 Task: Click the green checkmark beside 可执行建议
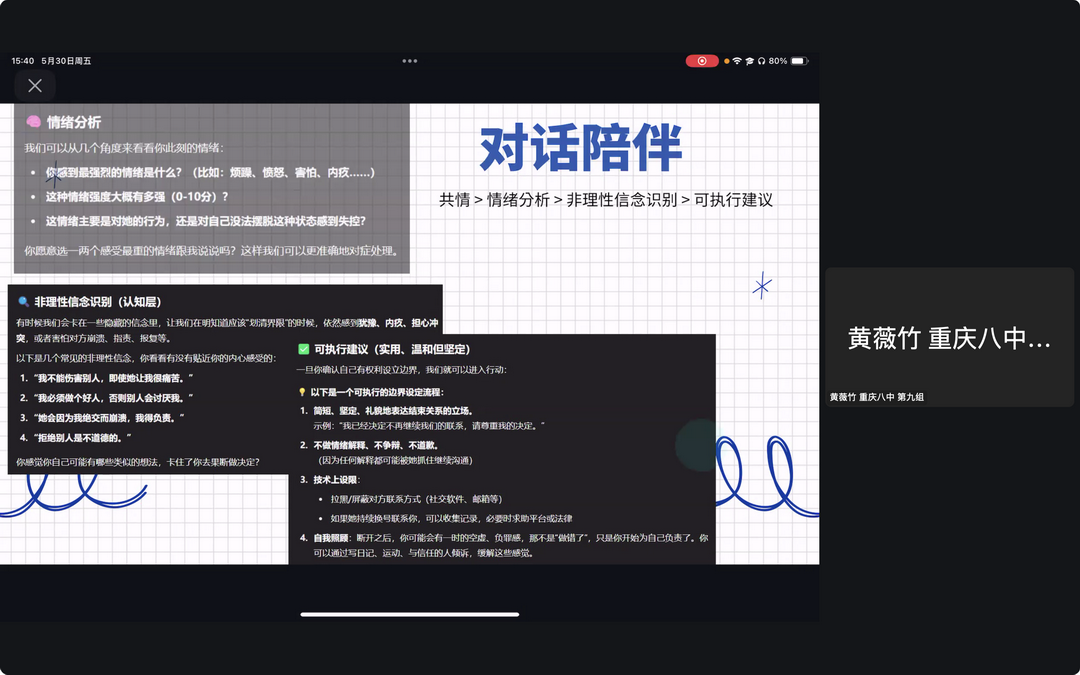(x=303, y=349)
